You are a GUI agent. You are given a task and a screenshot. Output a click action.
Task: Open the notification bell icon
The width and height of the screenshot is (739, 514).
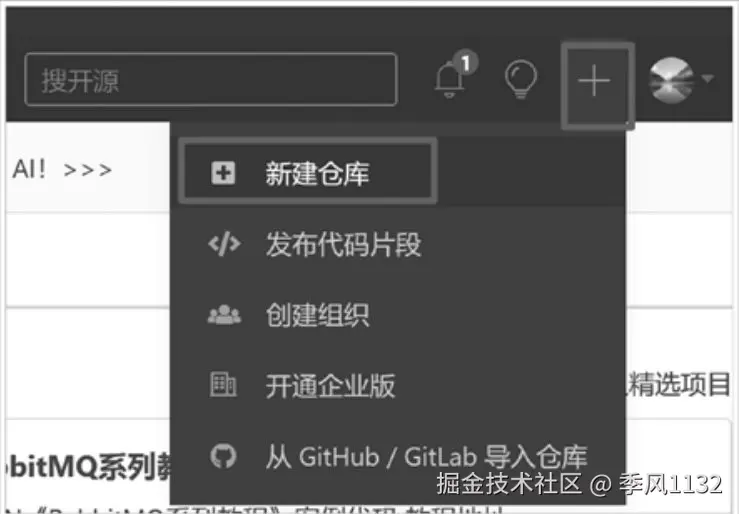[x=448, y=80]
